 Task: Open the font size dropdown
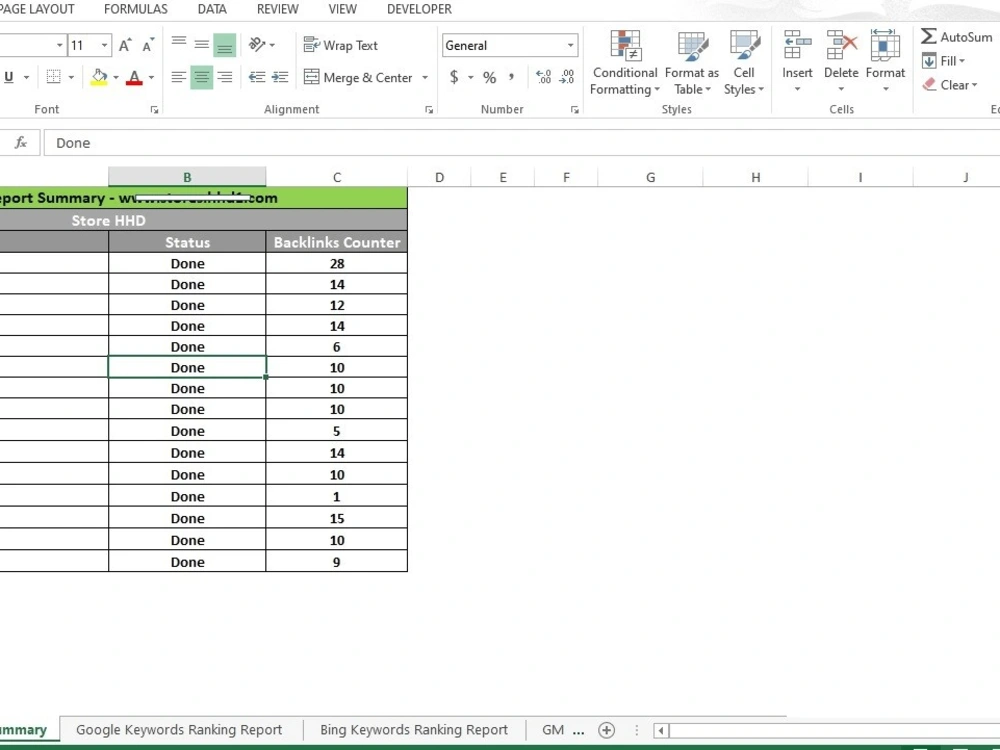[x=104, y=45]
